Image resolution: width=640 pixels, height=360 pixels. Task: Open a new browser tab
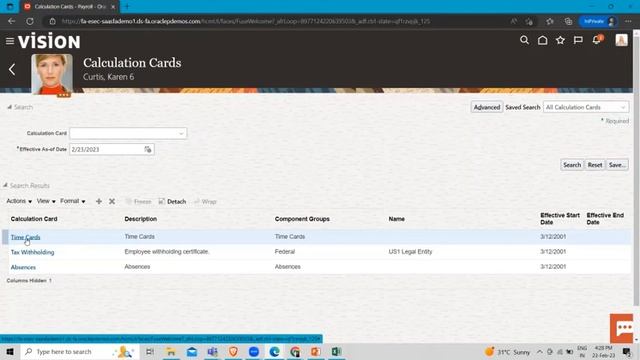[x=127, y=7]
